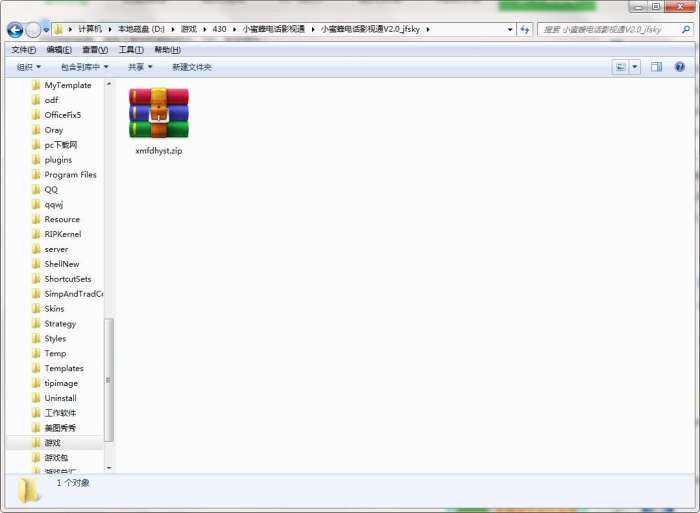Toggle the preview pane icon
Viewport: 700px width, 513px height.
coord(656,67)
